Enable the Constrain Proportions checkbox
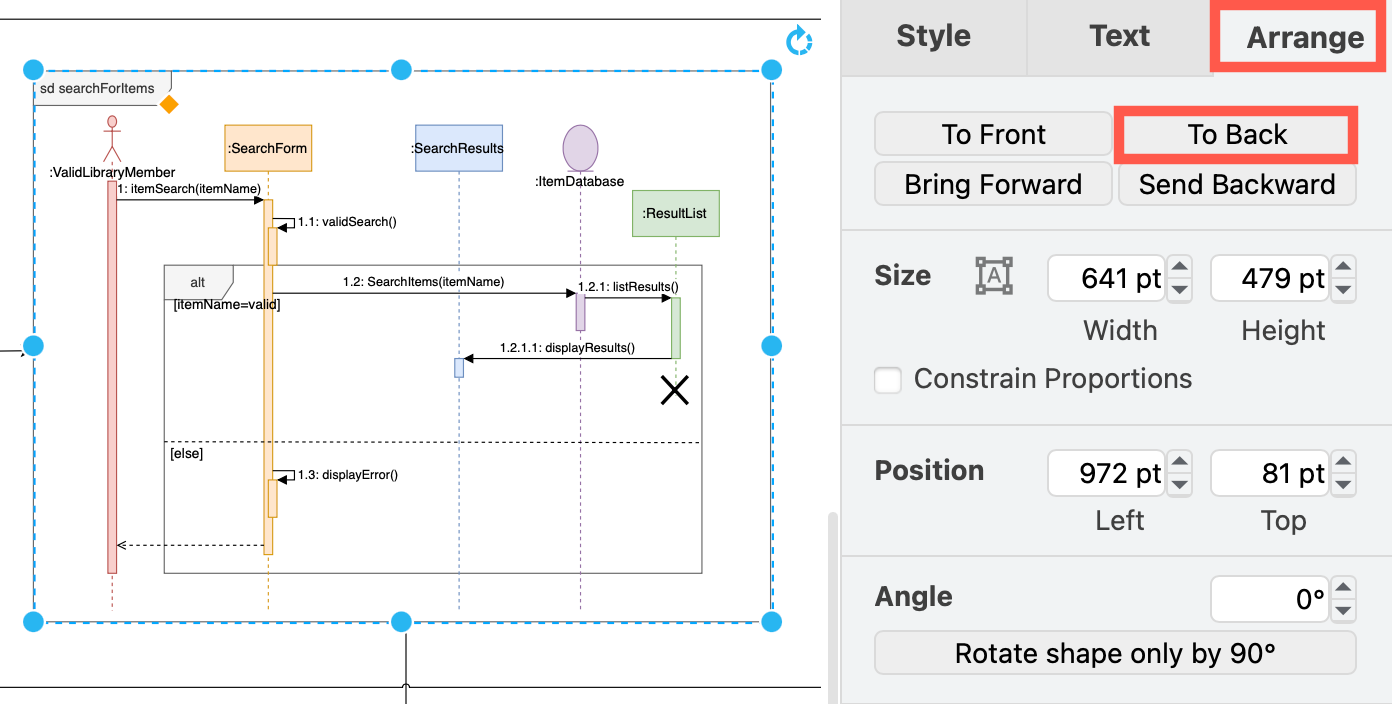The width and height of the screenshot is (1392, 704). 888,380
